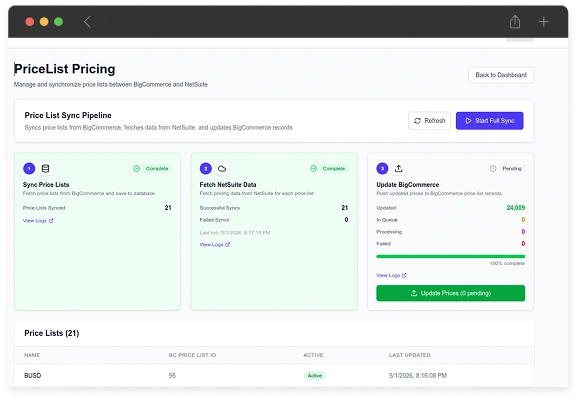The height and width of the screenshot is (400, 579).
Task: Click check icon beside Sync Price Lists Complete
Action: (x=137, y=168)
